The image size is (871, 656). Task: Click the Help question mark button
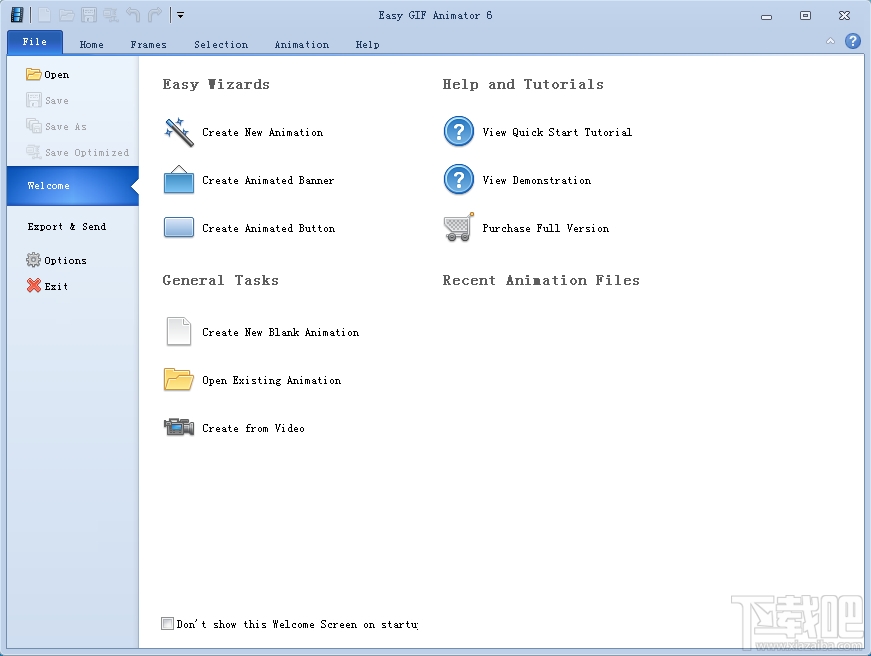coord(851,41)
